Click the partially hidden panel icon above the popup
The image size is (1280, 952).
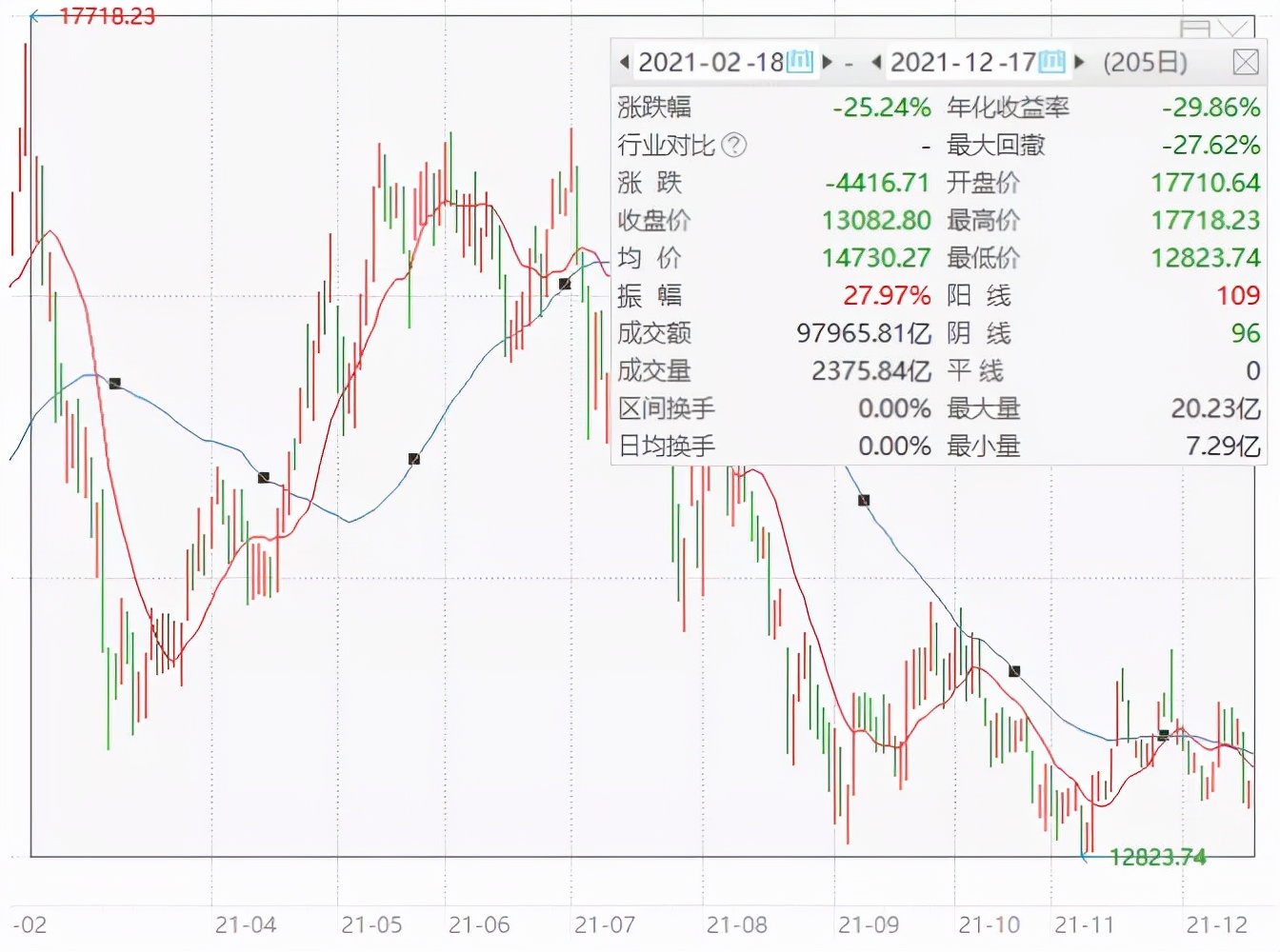pos(1195,29)
